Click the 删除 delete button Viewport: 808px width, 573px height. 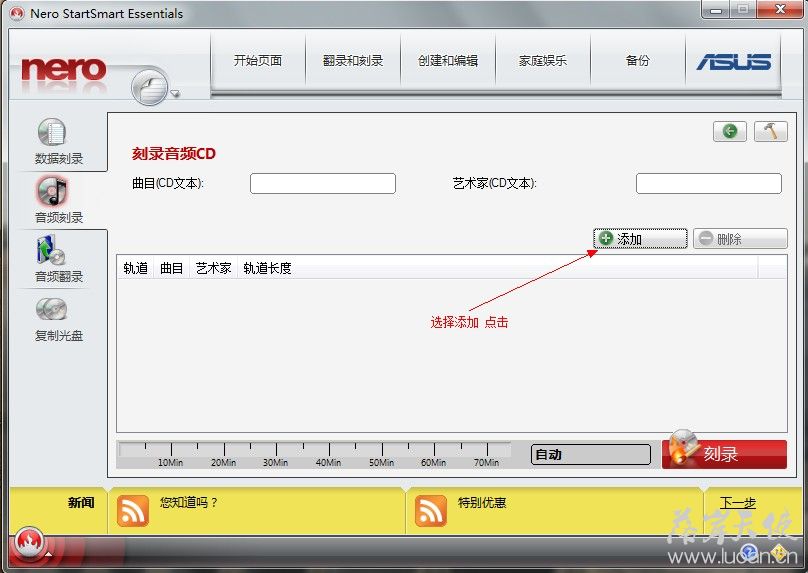pyautogui.click(x=740, y=239)
